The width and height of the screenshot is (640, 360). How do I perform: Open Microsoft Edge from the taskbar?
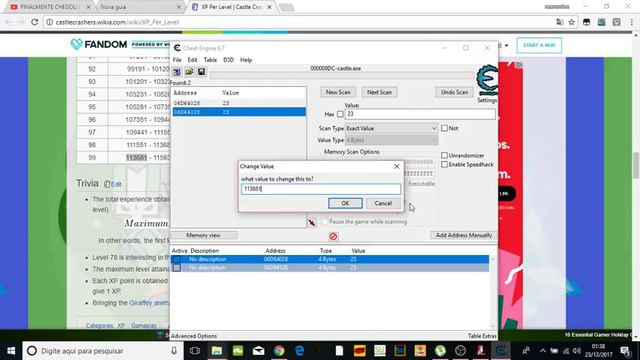[x=300, y=351]
